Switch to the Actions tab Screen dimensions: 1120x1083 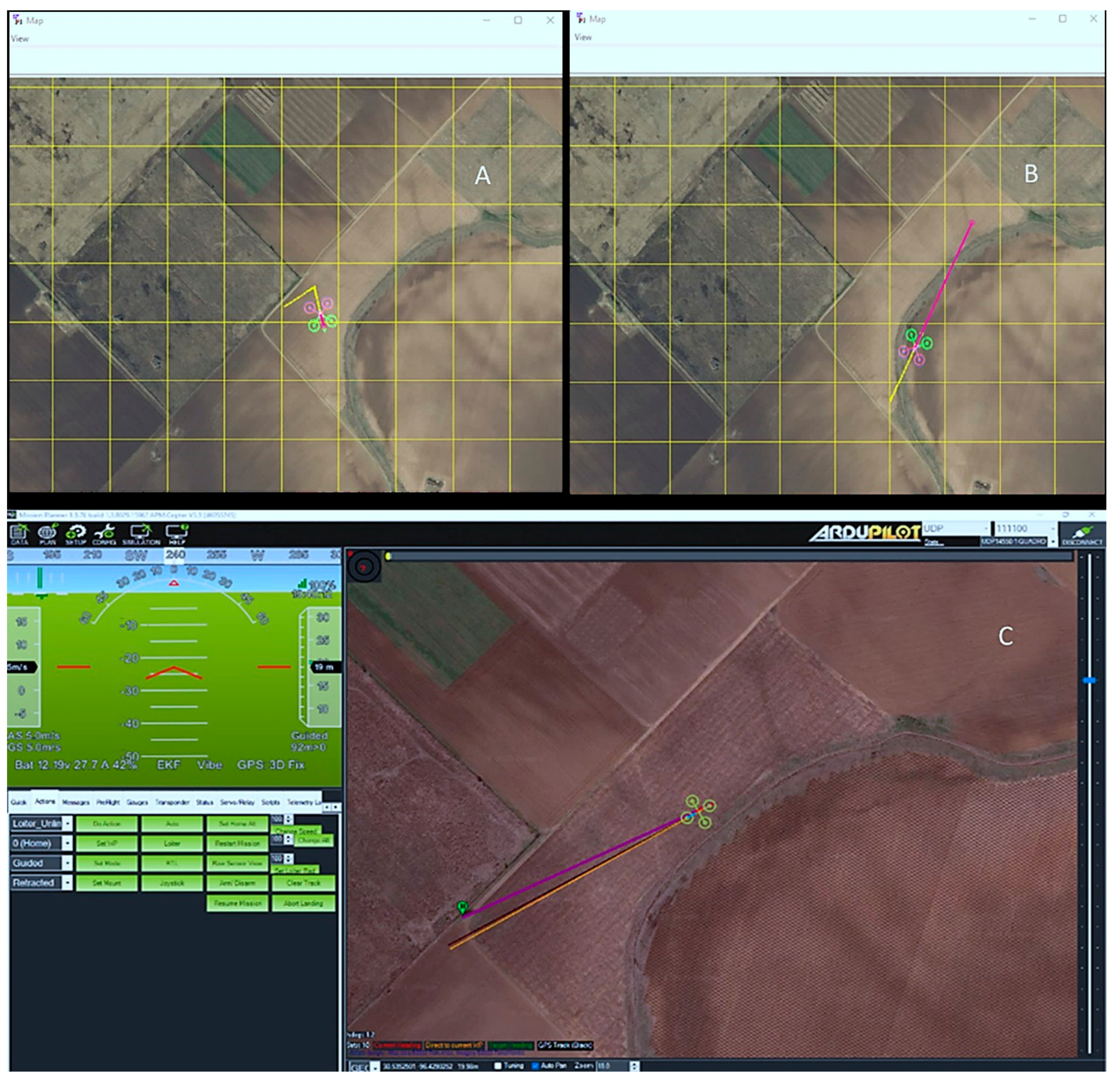45,802
